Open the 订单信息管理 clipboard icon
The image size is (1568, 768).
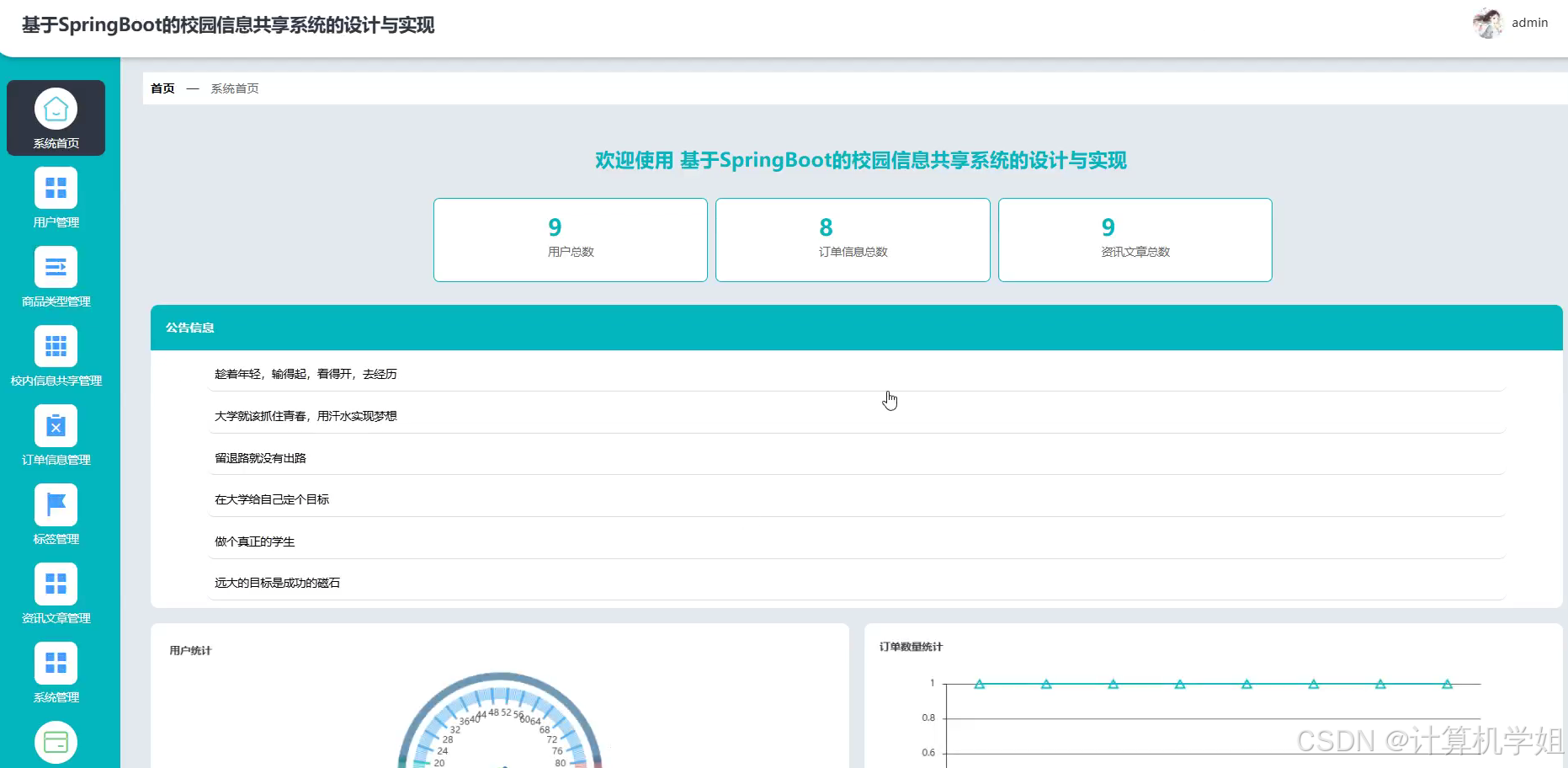[x=56, y=425]
